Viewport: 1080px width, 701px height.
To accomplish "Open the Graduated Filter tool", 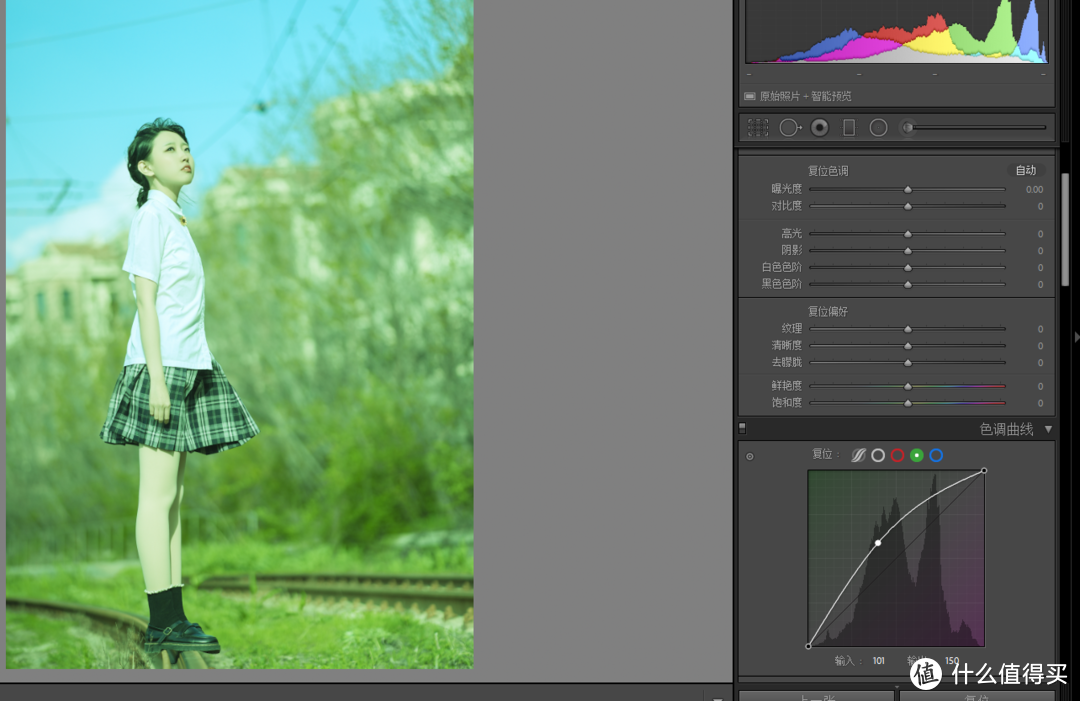I will coord(849,128).
